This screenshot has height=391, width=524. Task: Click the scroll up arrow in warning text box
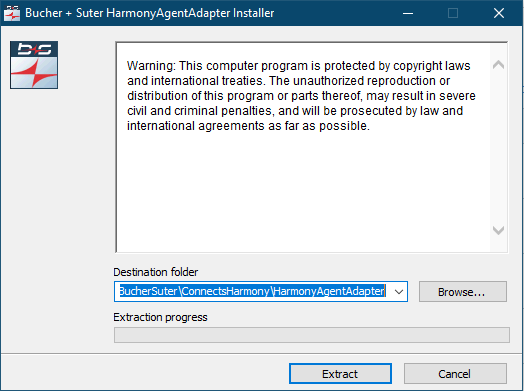tap(499, 64)
